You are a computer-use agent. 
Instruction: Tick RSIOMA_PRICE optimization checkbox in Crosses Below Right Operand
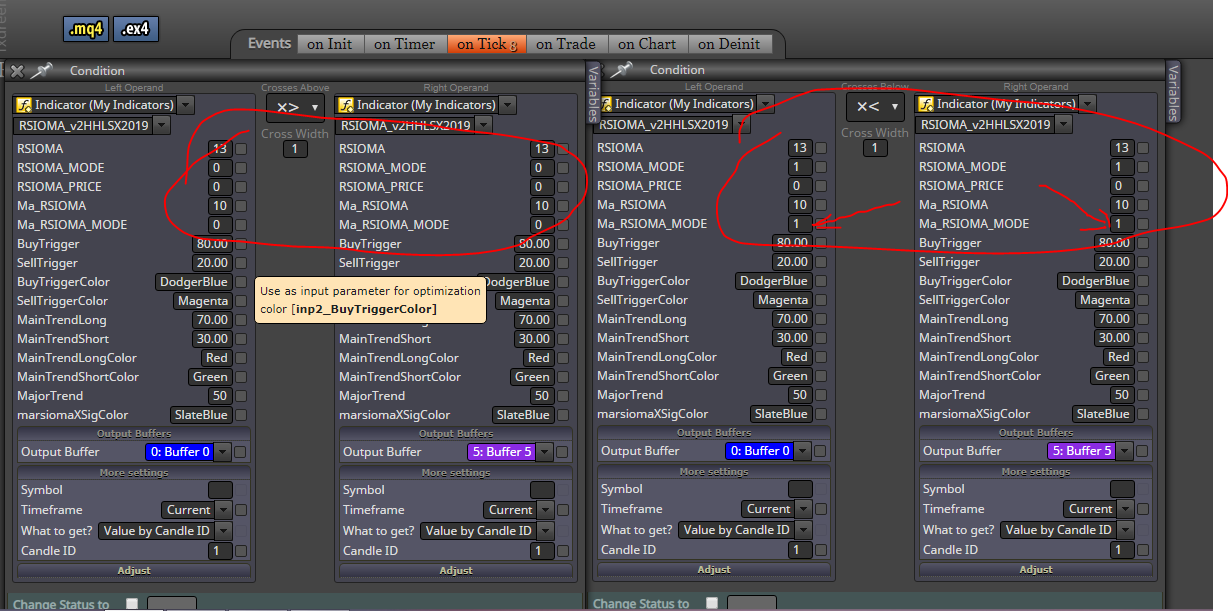pos(1143,186)
